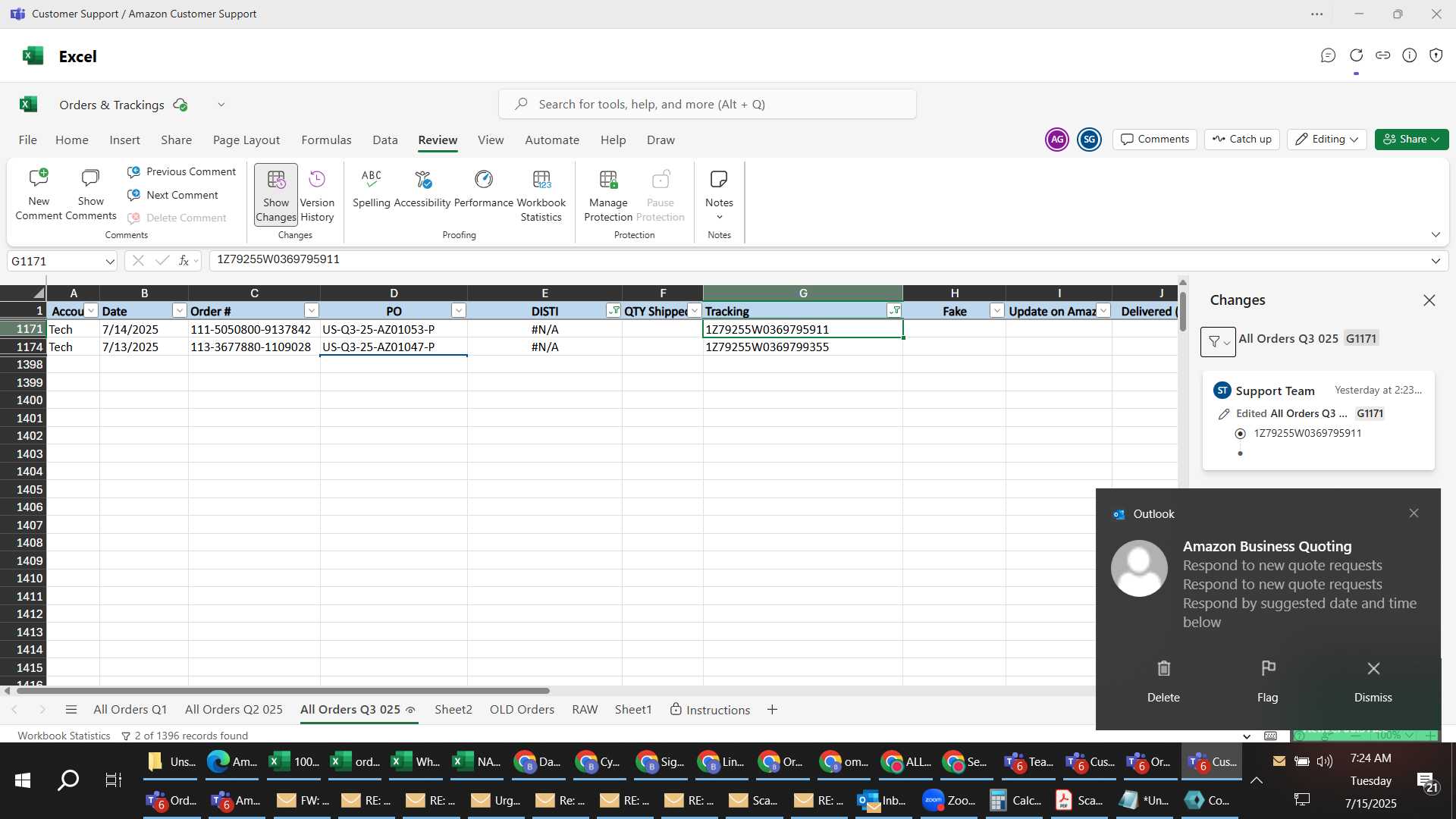Viewport: 1456px width, 819px height.
Task: Open Workbook Statistics in ribbon
Action: 541,196
